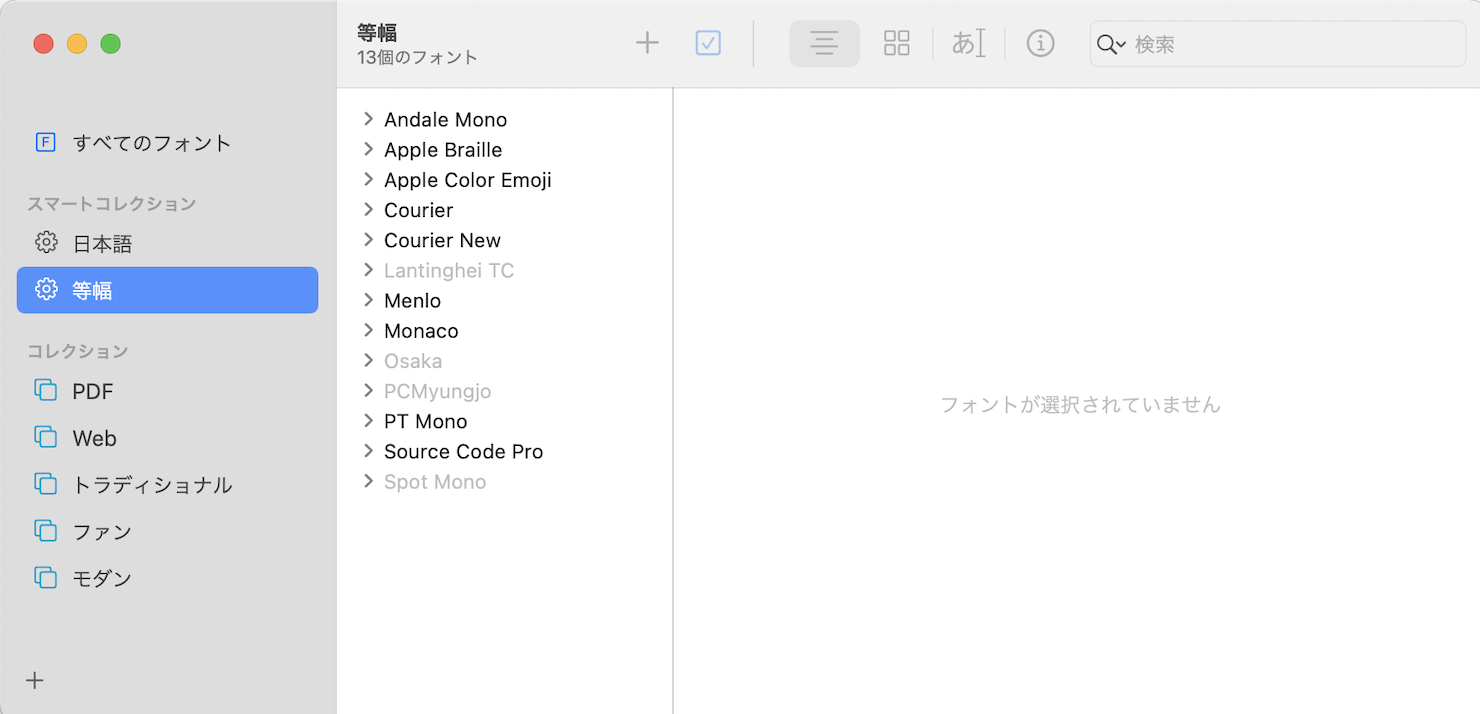Click into the 検索 search field
Viewport: 1480px width, 714px height.
[x=1290, y=45]
